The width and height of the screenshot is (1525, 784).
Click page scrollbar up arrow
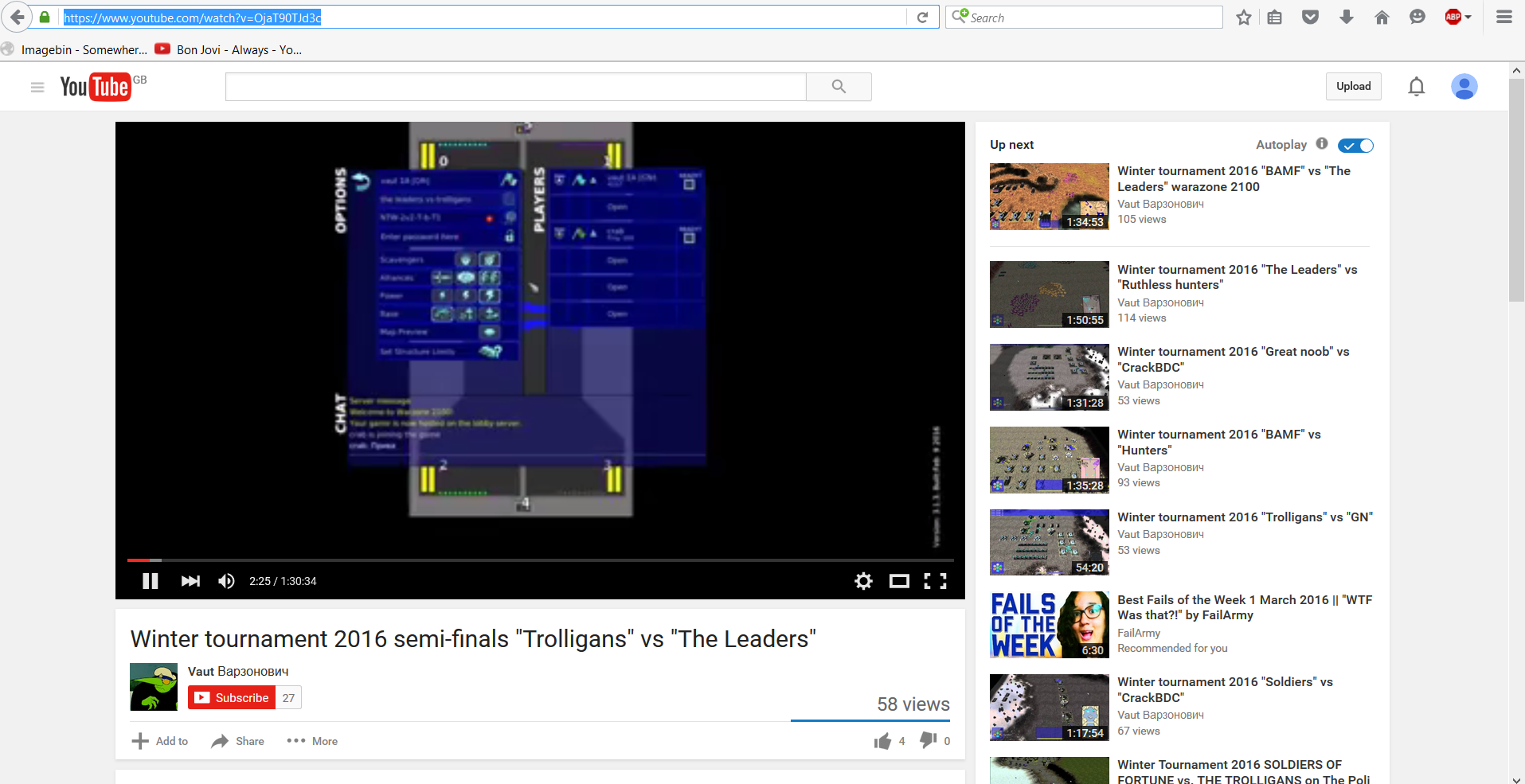[1516, 70]
